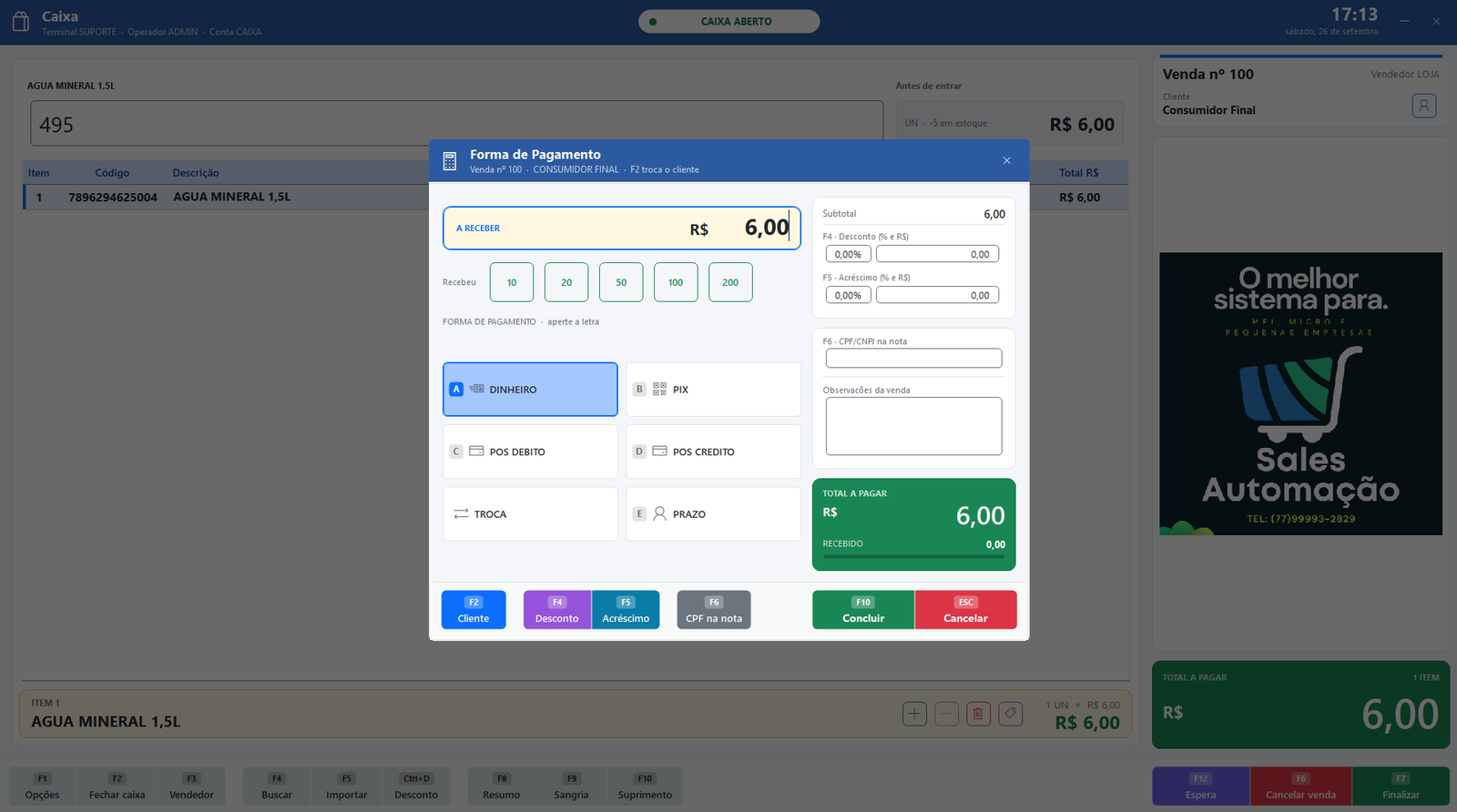Viewport: 1457px width, 812px height.
Task: Click the product code search field showing 495
Action: point(456,124)
